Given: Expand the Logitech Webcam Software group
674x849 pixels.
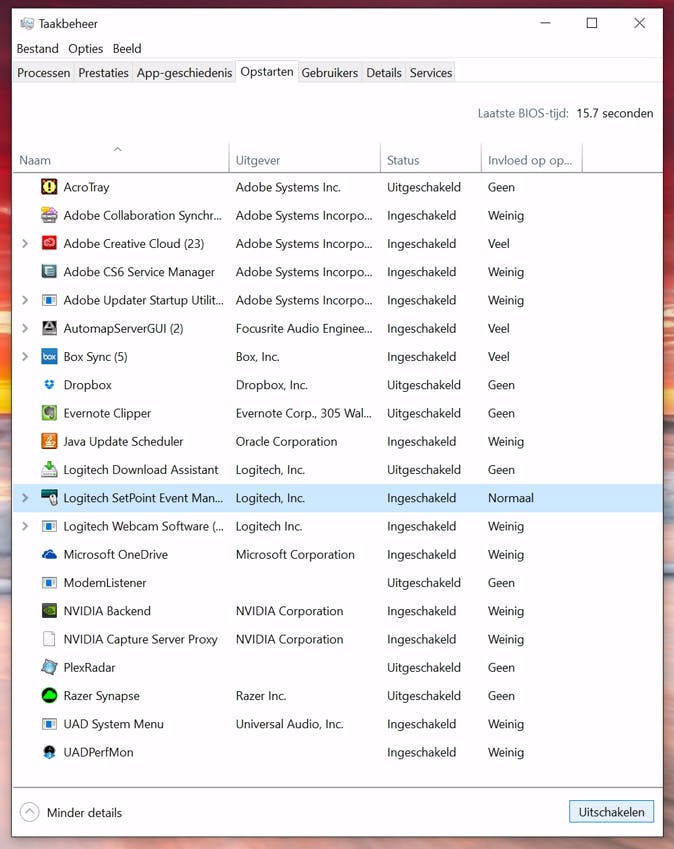Looking at the screenshot, I should pyautogui.click(x=25, y=526).
